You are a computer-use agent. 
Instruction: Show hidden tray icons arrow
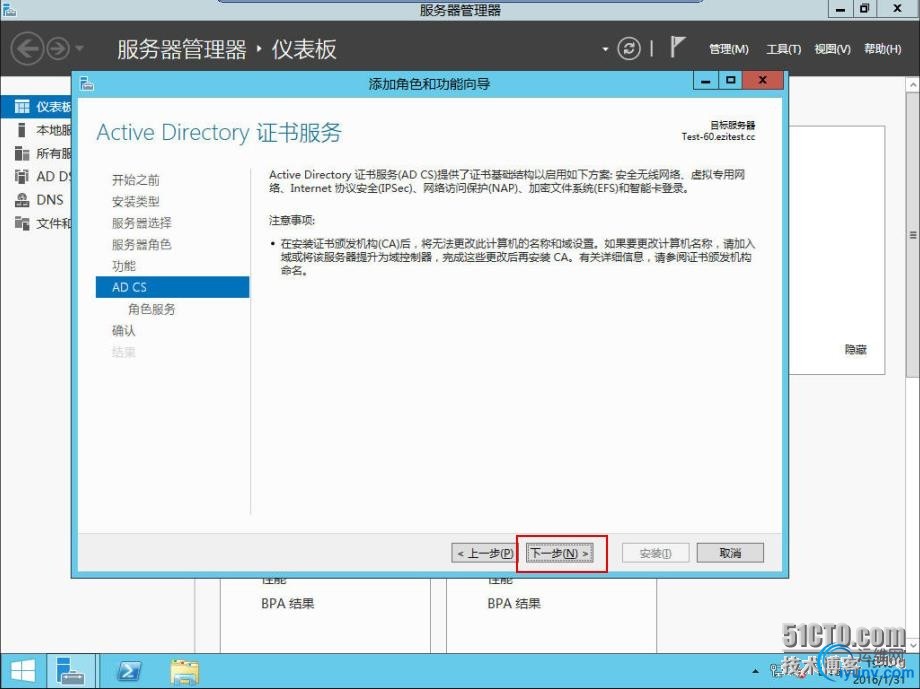(x=755, y=671)
